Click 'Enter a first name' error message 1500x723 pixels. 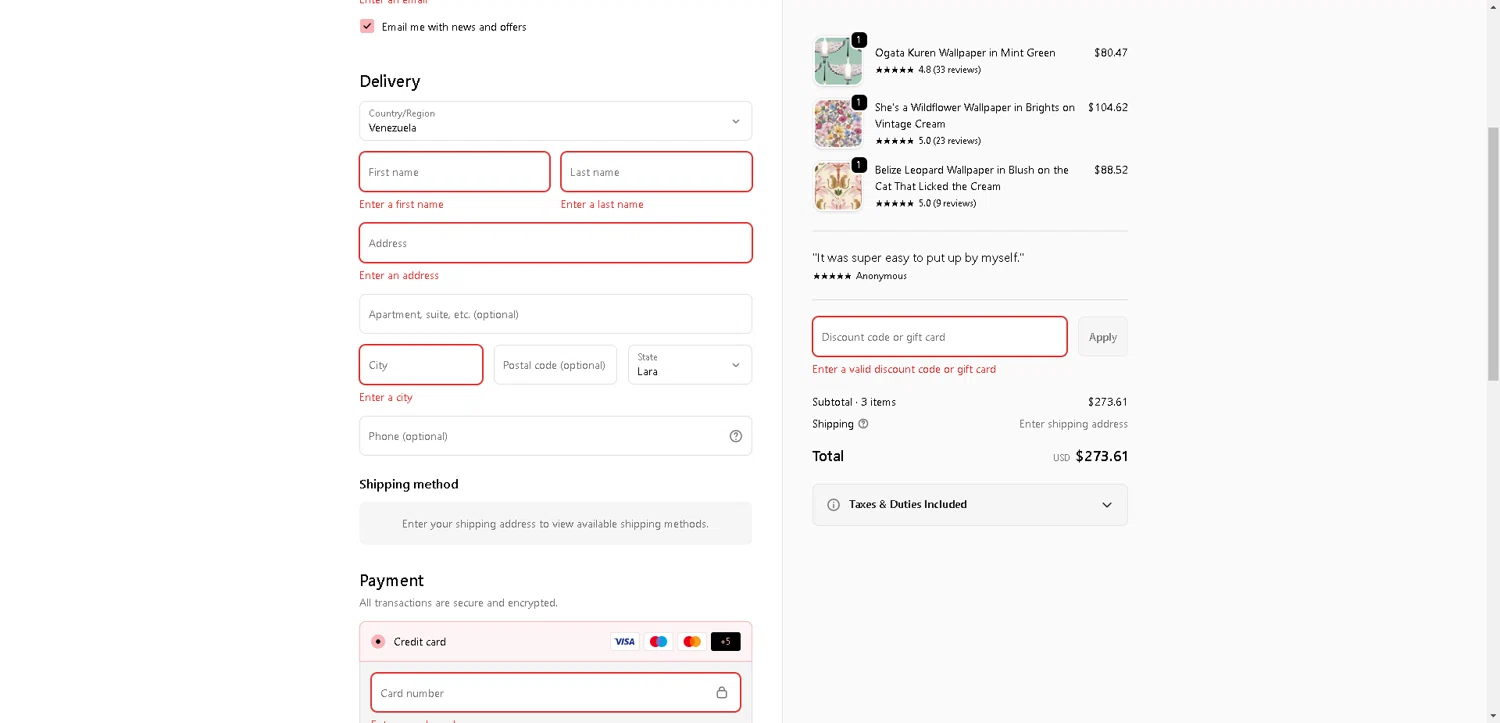point(401,204)
